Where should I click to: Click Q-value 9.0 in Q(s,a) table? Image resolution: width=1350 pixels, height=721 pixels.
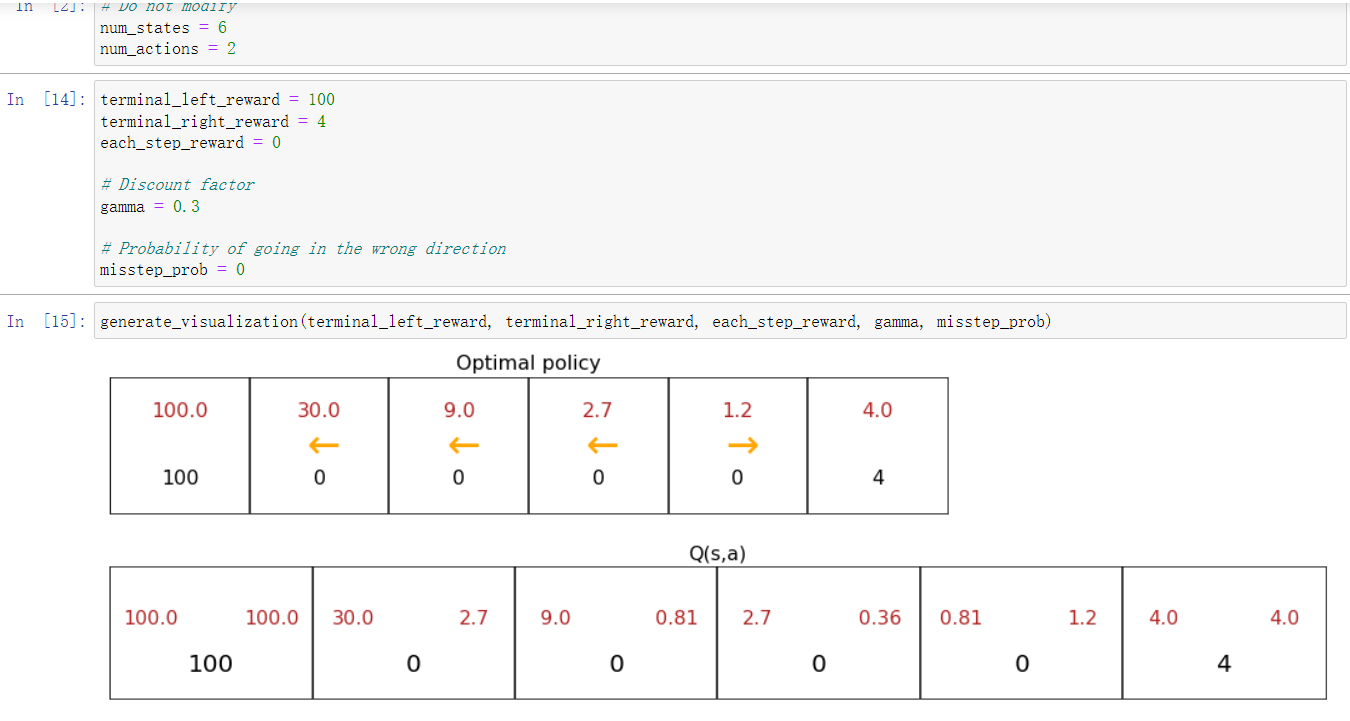tap(555, 617)
